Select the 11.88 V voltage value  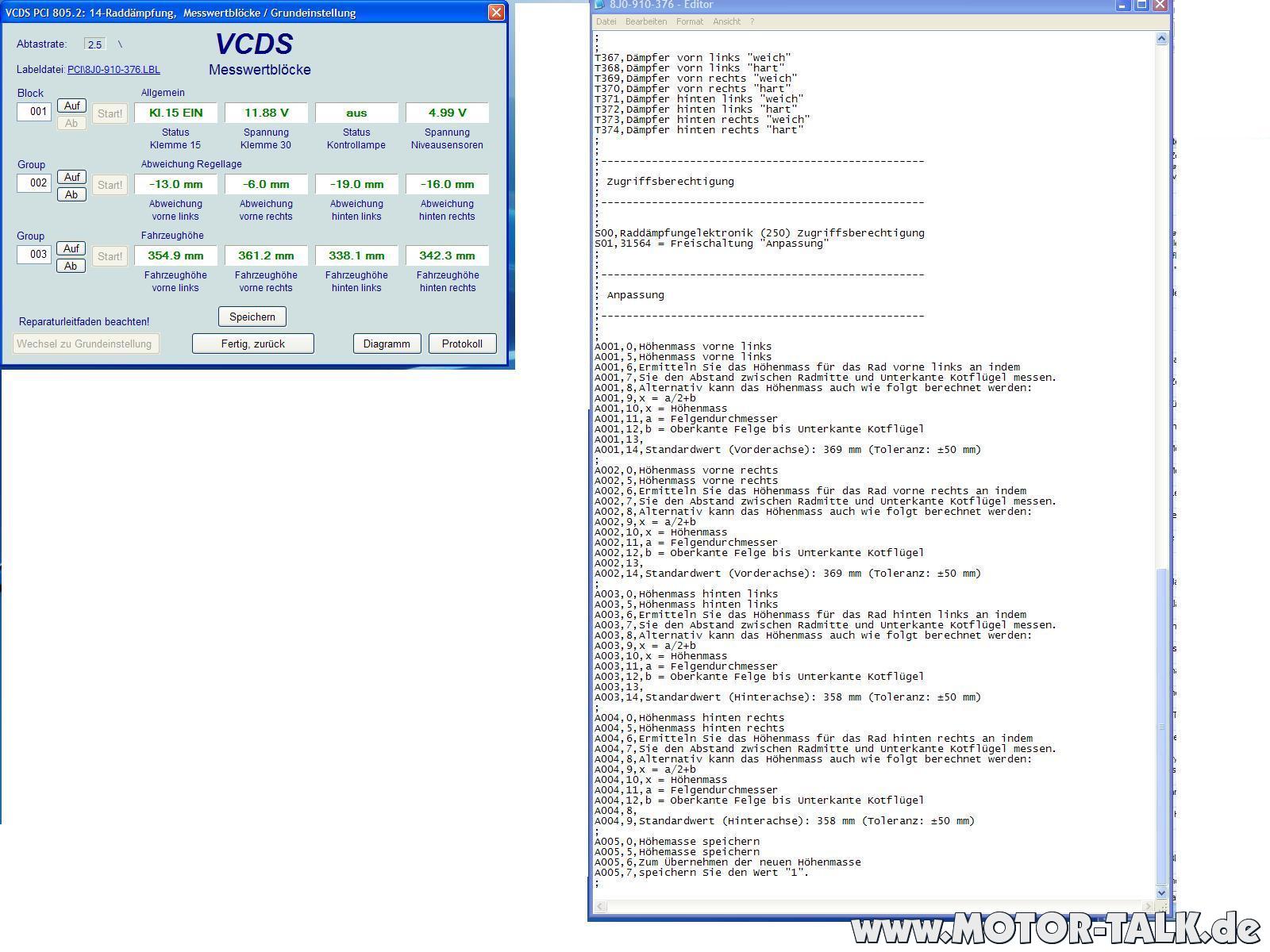tap(266, 113)
